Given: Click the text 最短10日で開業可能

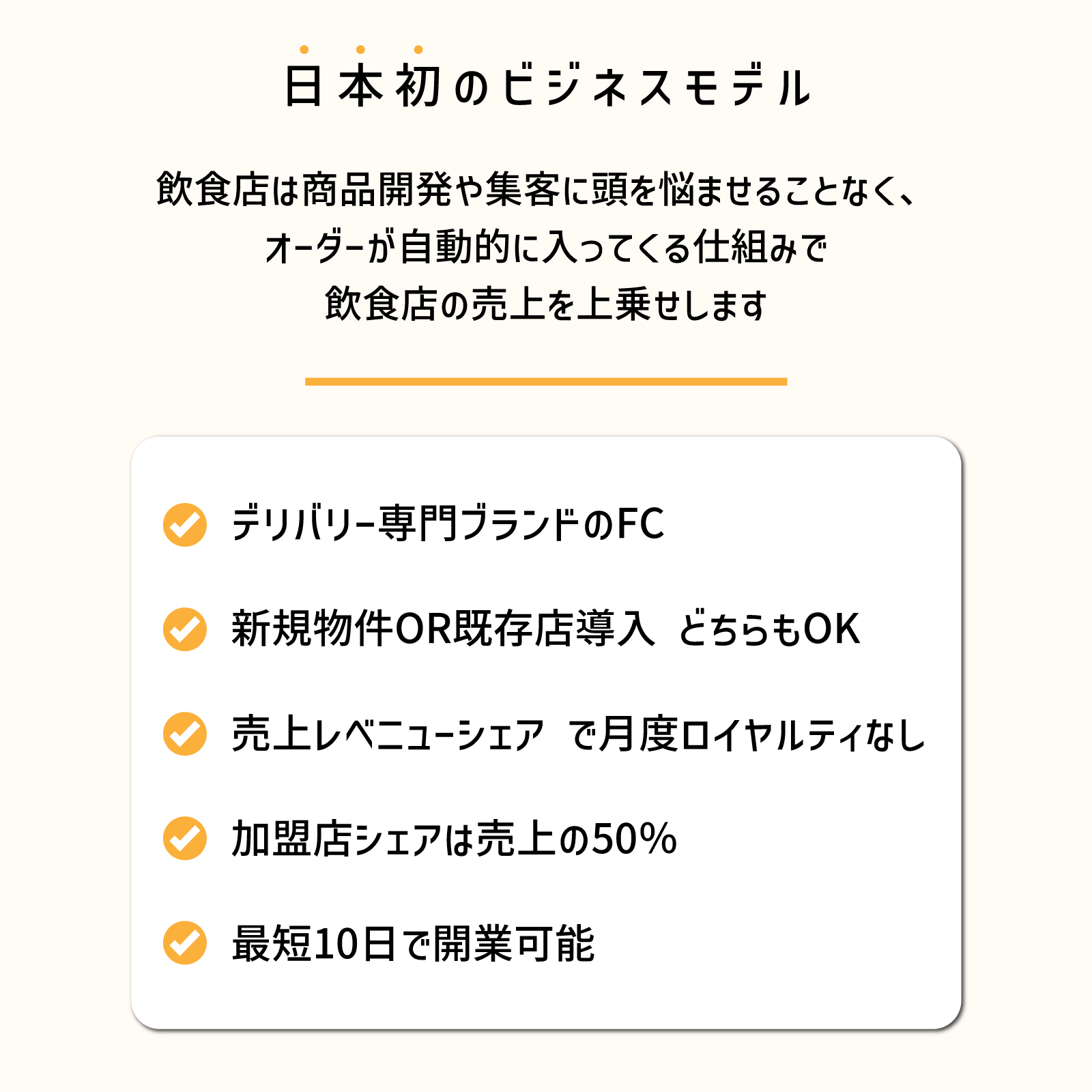Looking at the screenshot, I should (413, 943).
